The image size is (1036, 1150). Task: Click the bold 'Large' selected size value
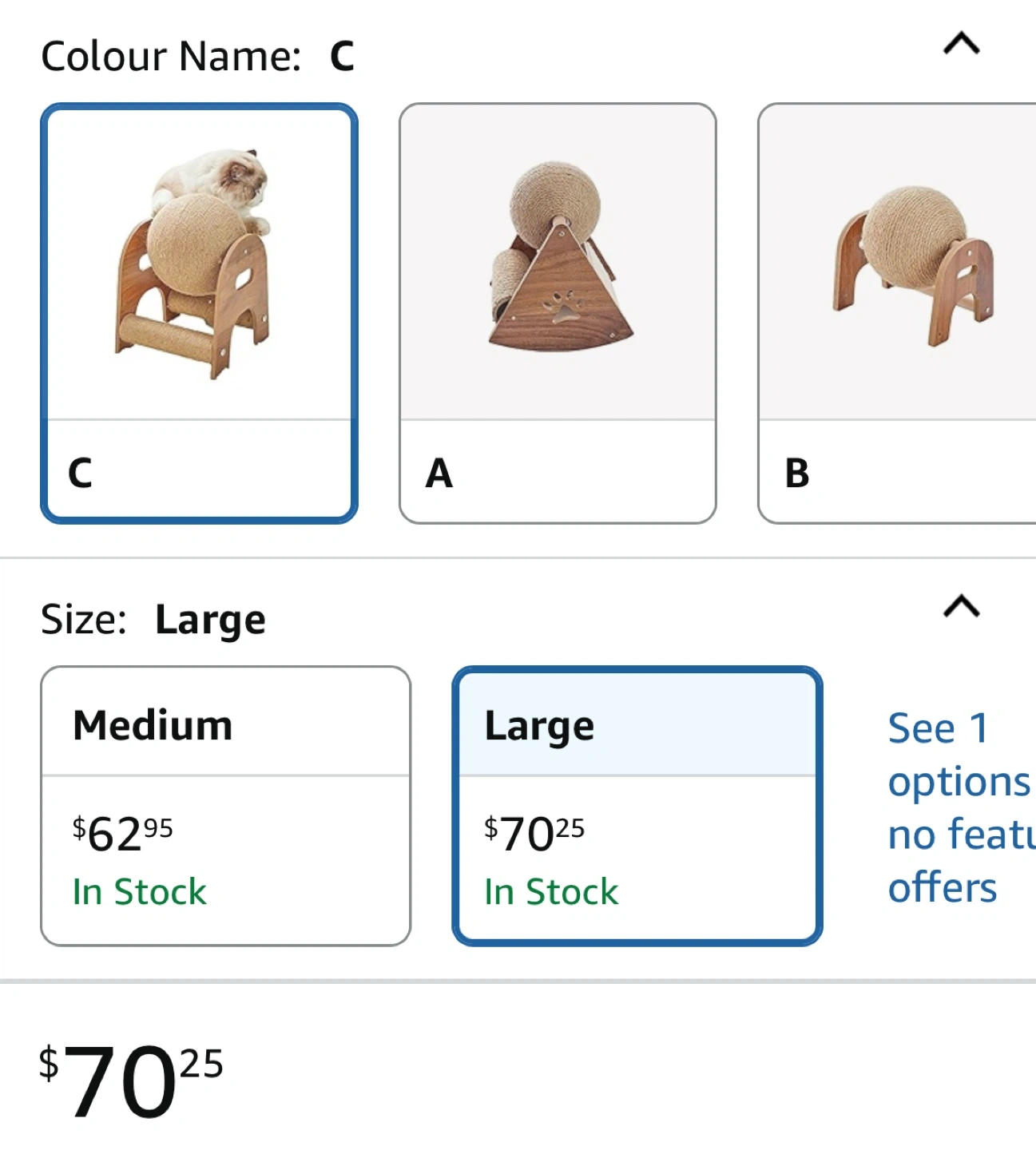210,621
